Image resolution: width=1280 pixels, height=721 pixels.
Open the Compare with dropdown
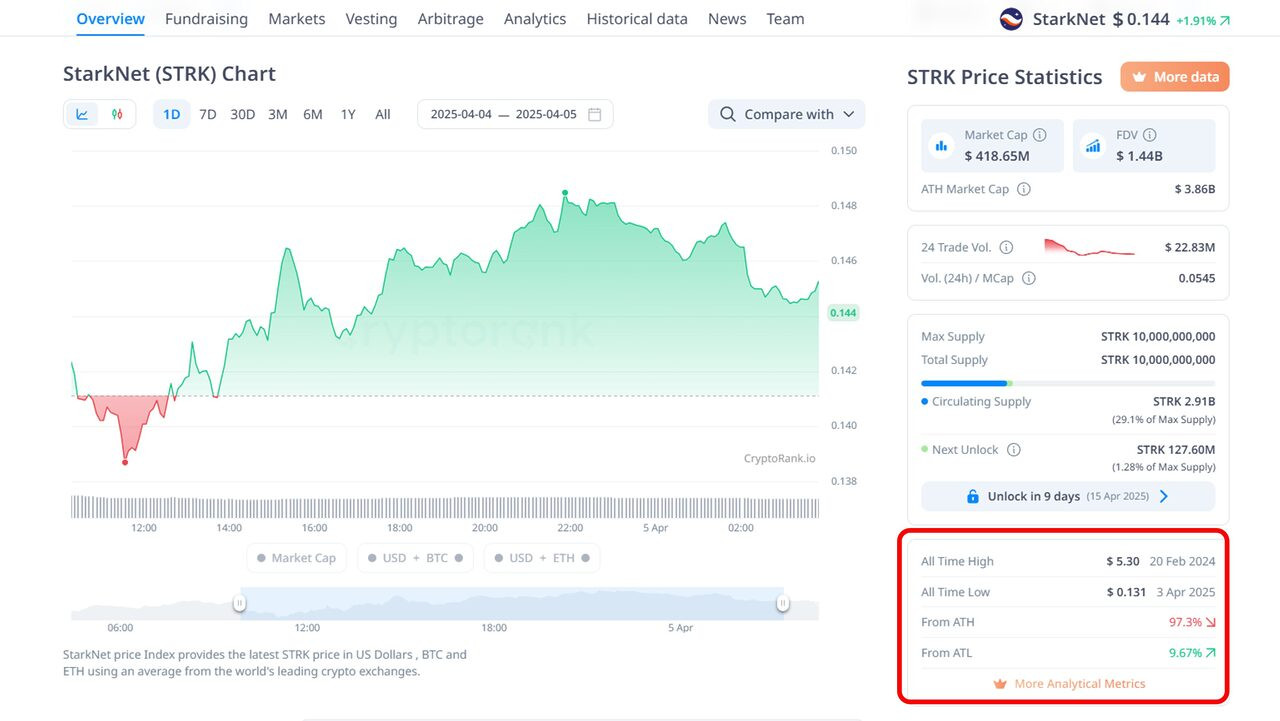pyautogui.click(x=786, y=115)
